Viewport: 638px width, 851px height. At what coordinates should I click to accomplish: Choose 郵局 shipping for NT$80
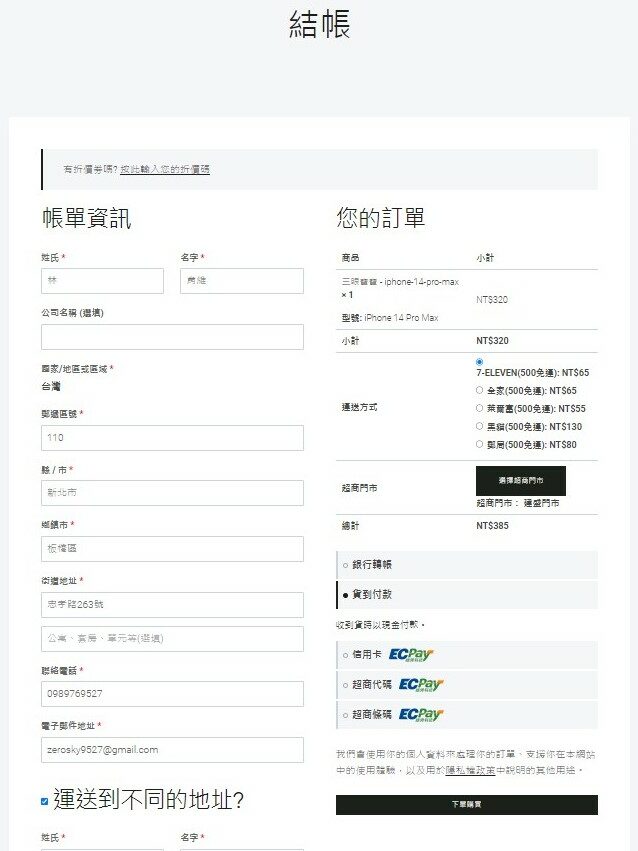pos(480,445)
